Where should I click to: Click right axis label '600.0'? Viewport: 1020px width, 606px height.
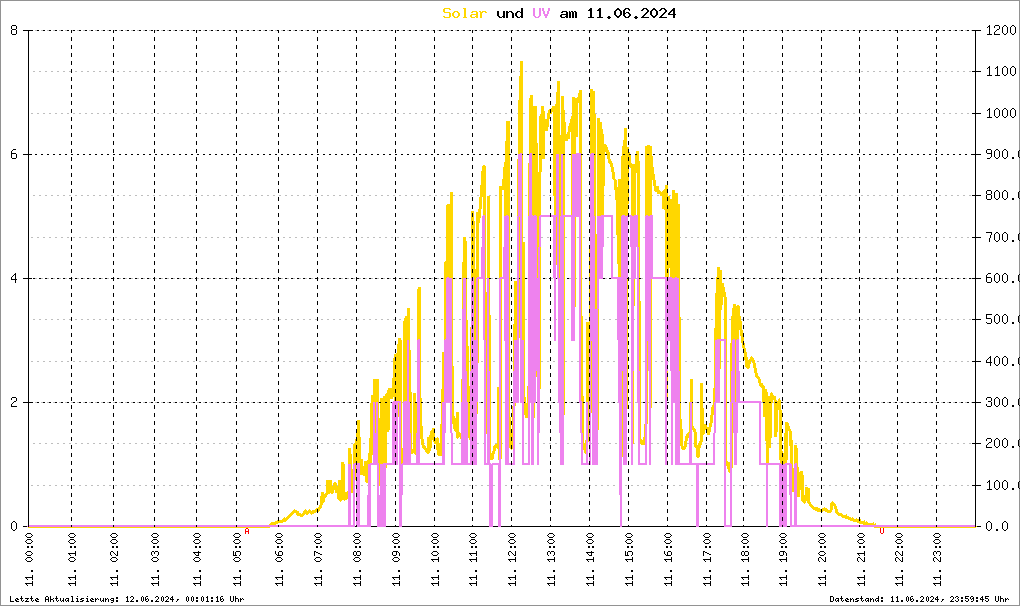1002,278
